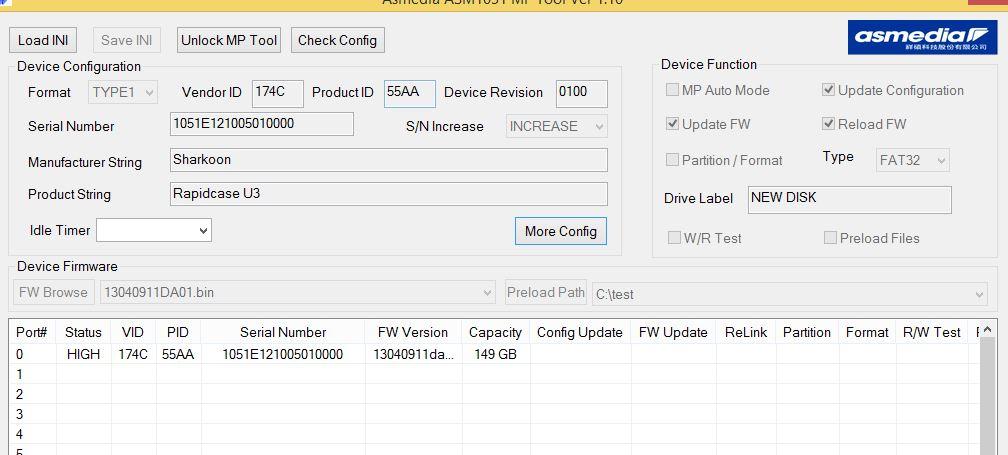Unlock the MP Tool
The width and height of the screenshot is (1008, 455).
click(229, 40)
